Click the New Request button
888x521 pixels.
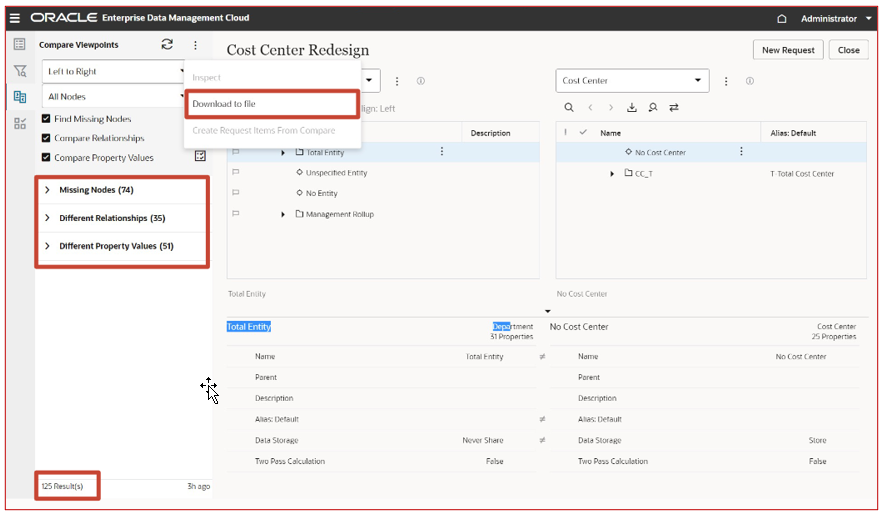[x=788, y=50]
